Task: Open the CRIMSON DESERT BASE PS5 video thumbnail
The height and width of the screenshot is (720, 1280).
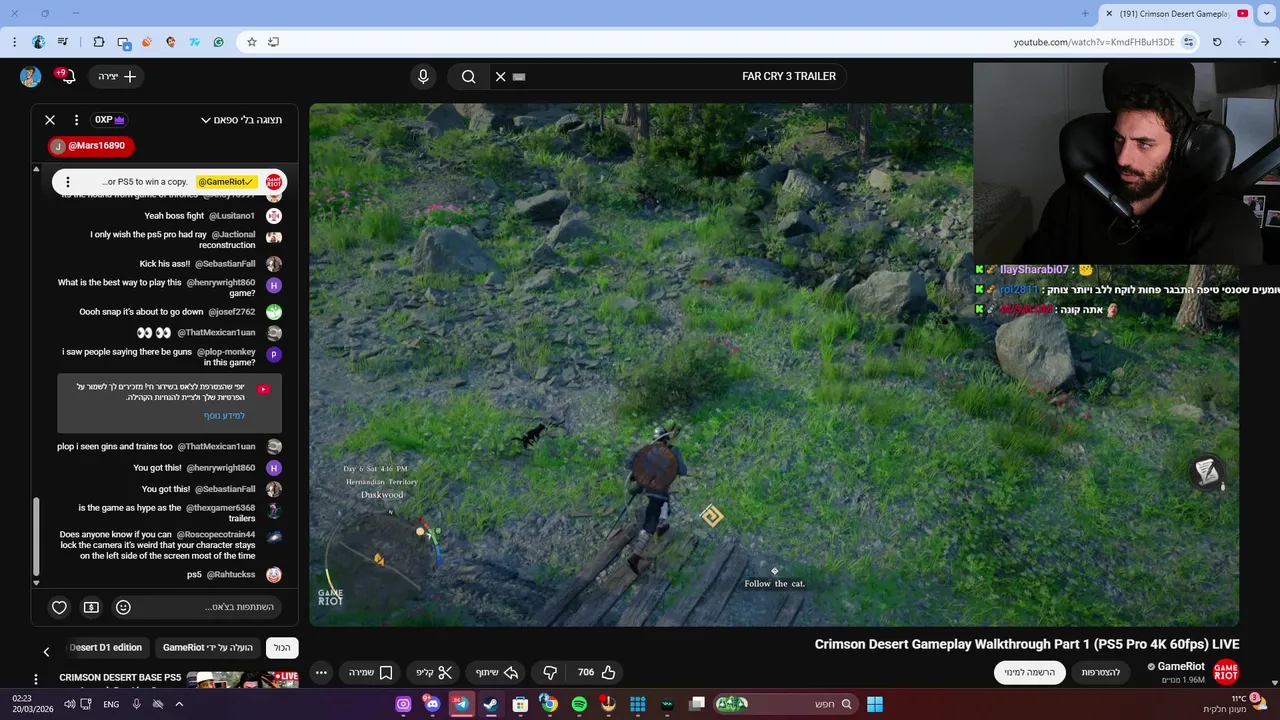Action: pos(243,680)
